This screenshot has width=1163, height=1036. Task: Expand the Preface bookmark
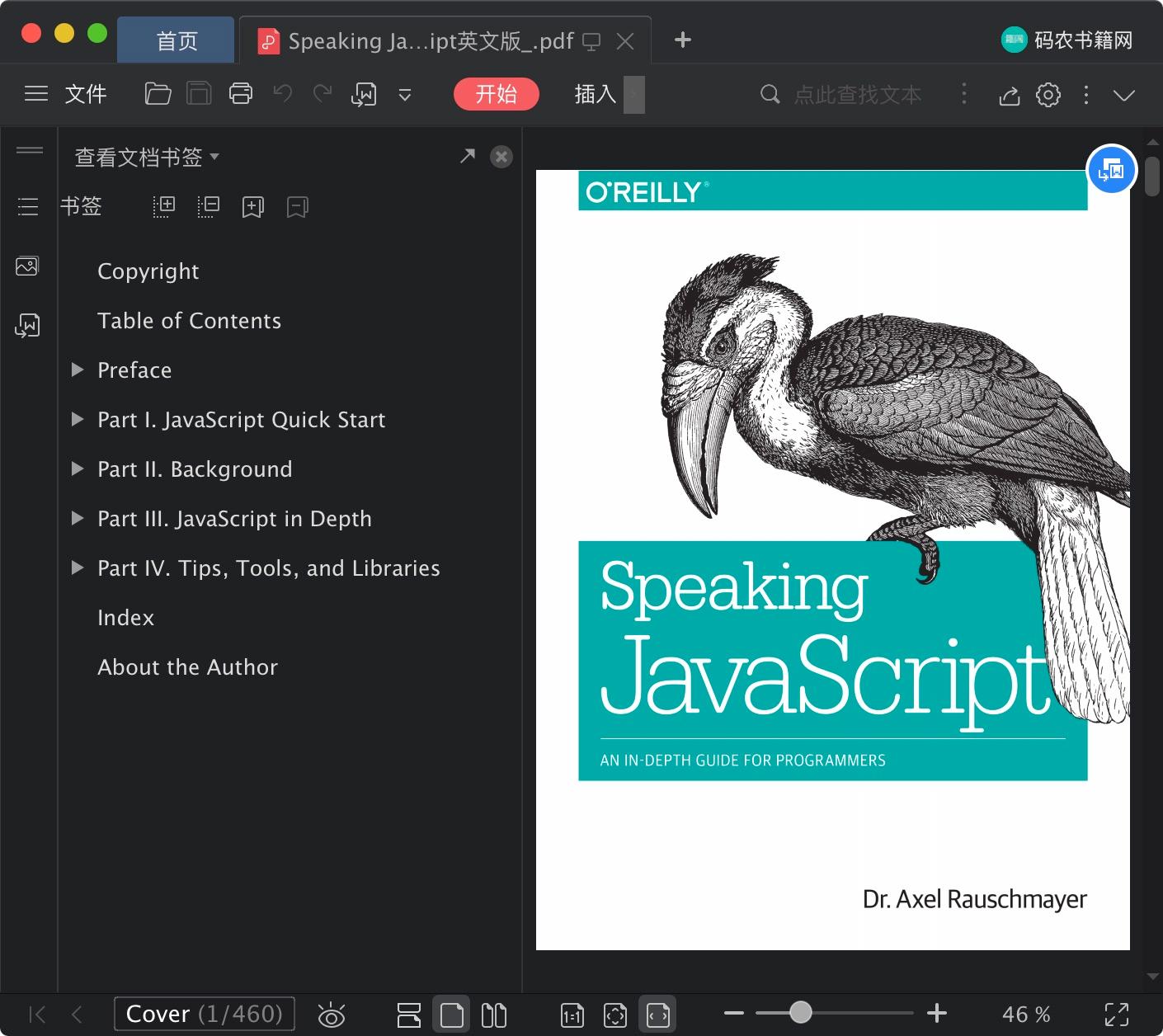coord(78,370)
